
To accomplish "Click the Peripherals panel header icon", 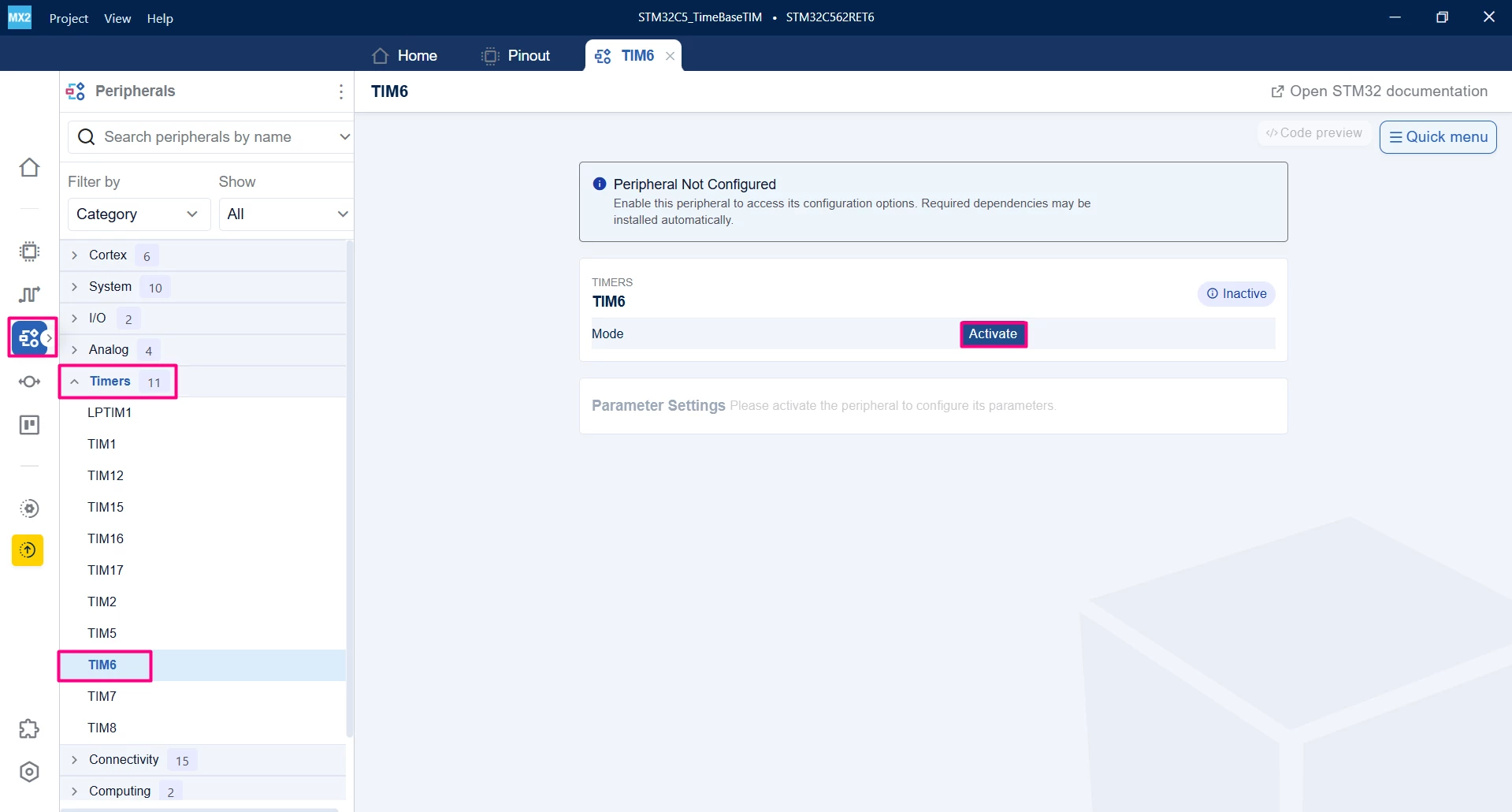I will pos(76,91).
